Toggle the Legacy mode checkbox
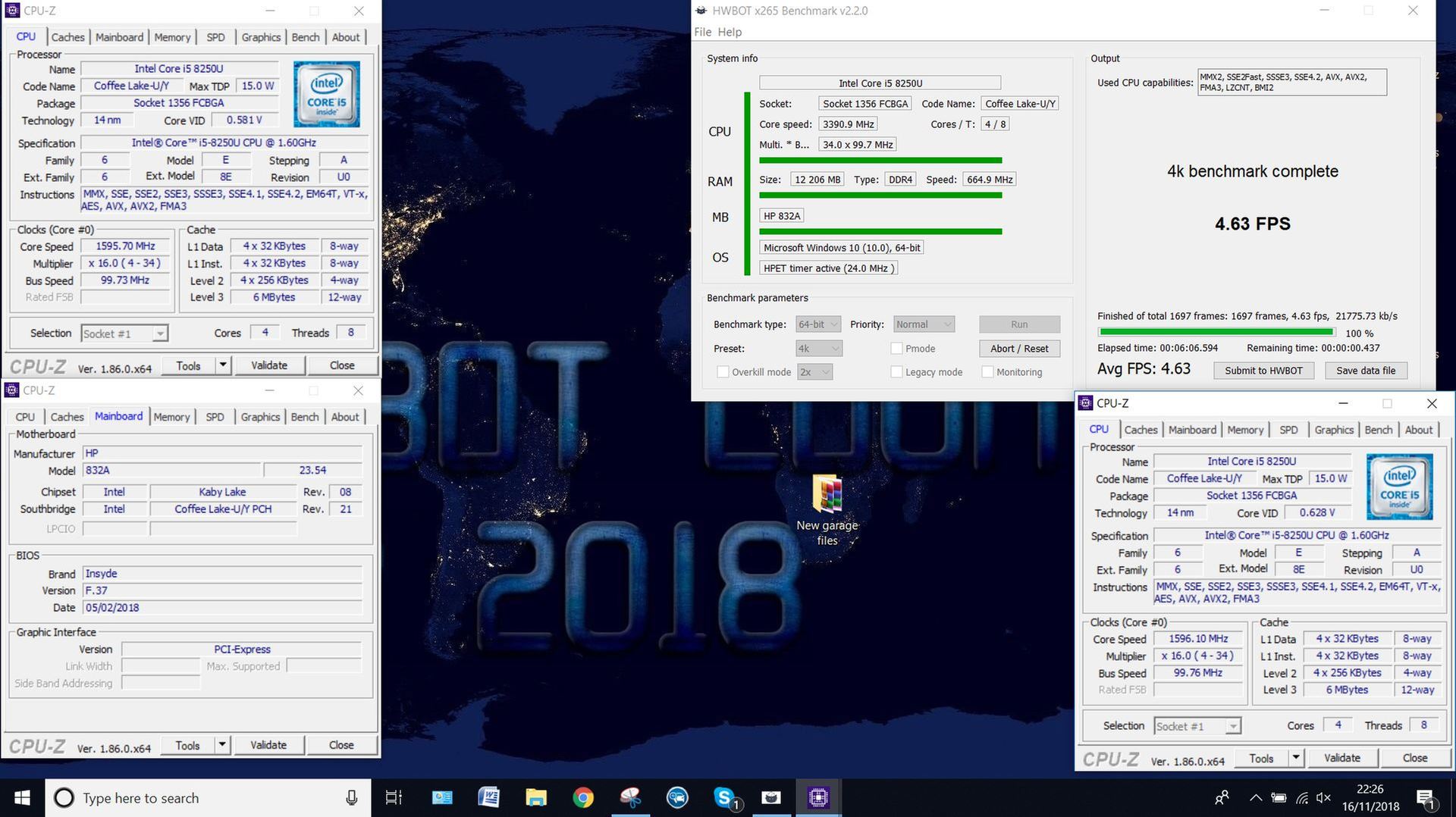1456x817 pixels. click(896, 372)
